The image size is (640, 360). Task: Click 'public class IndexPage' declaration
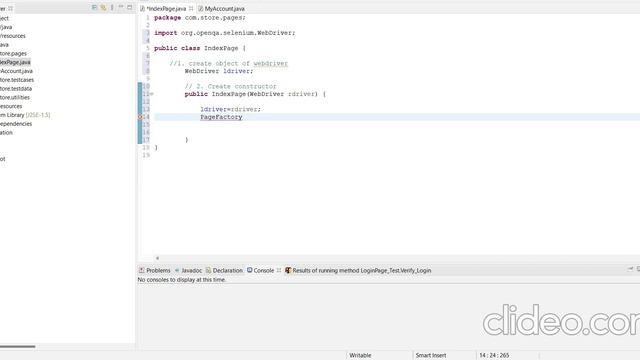(x=196, y=48)
